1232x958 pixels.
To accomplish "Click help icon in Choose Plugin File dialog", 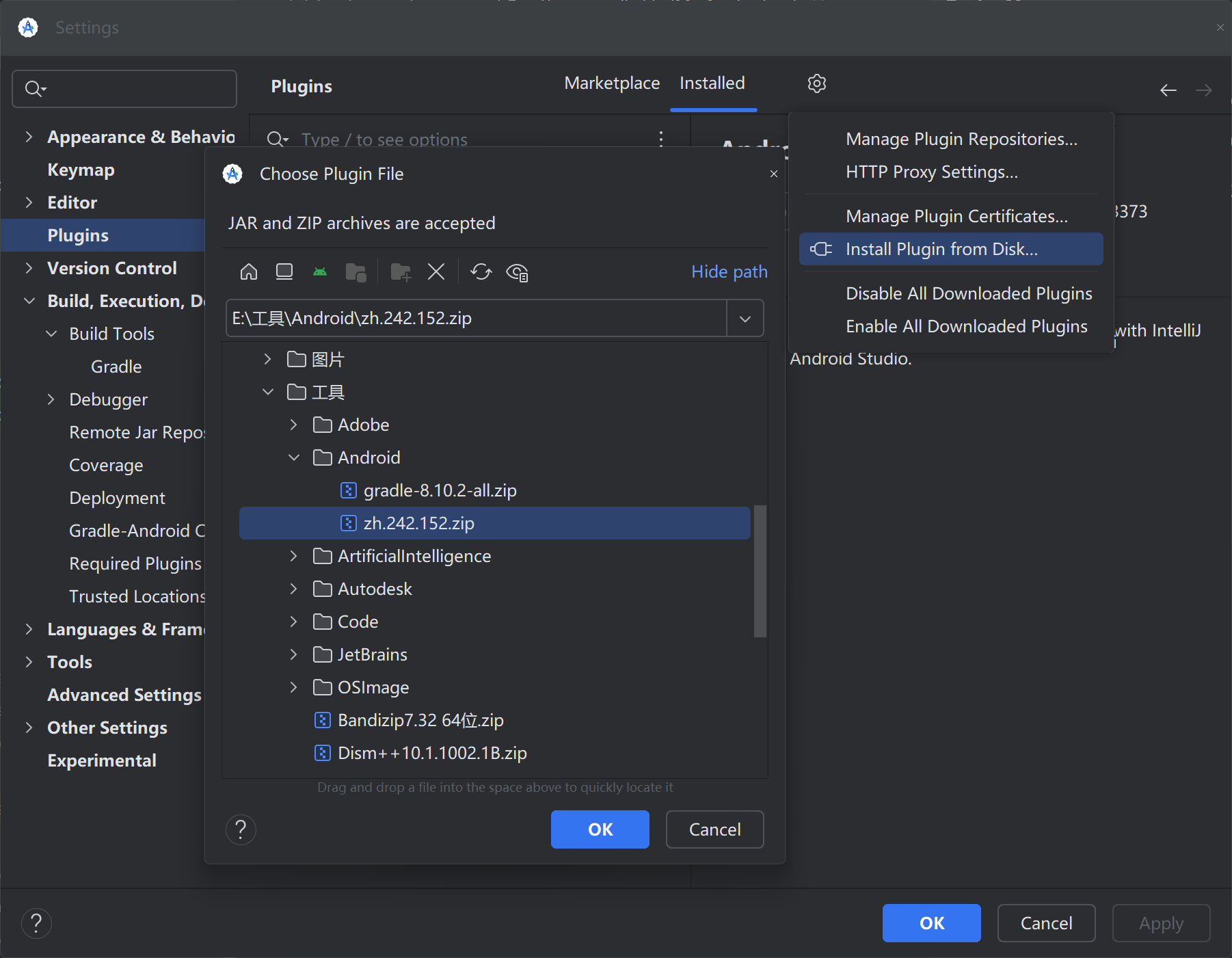I will click(241, 829).
